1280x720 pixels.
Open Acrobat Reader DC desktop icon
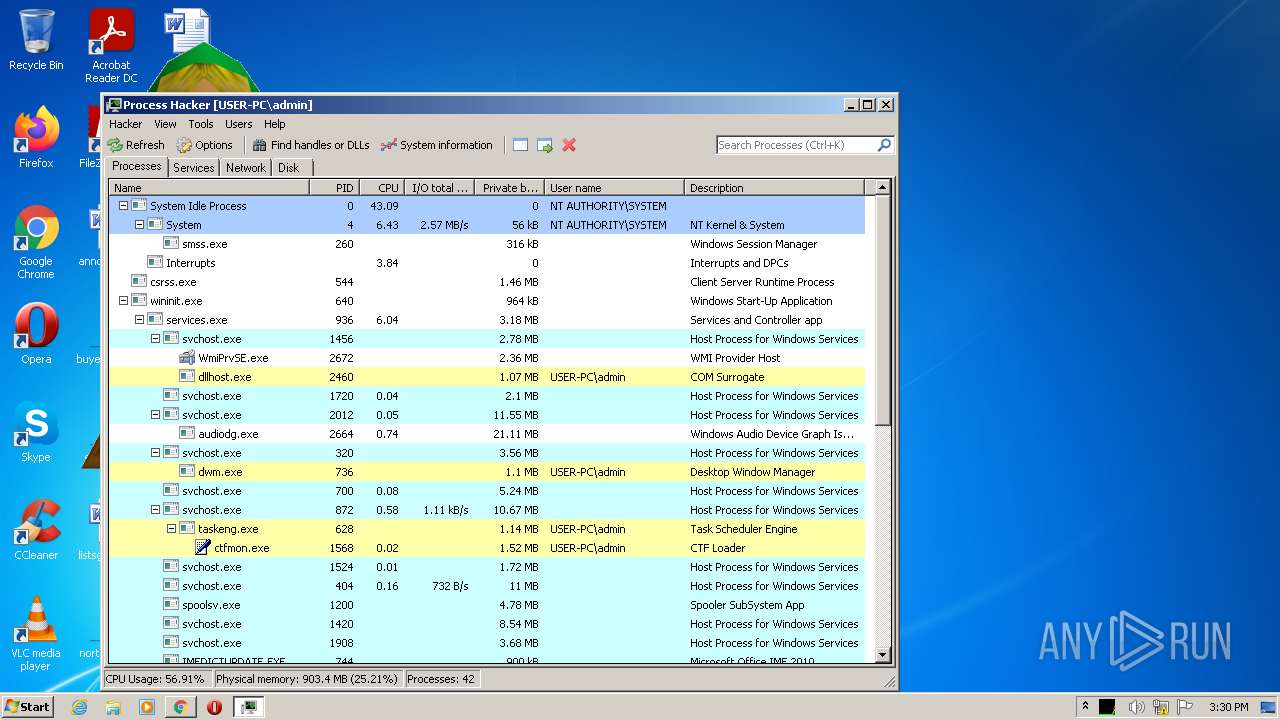click(x=111, y=46)
